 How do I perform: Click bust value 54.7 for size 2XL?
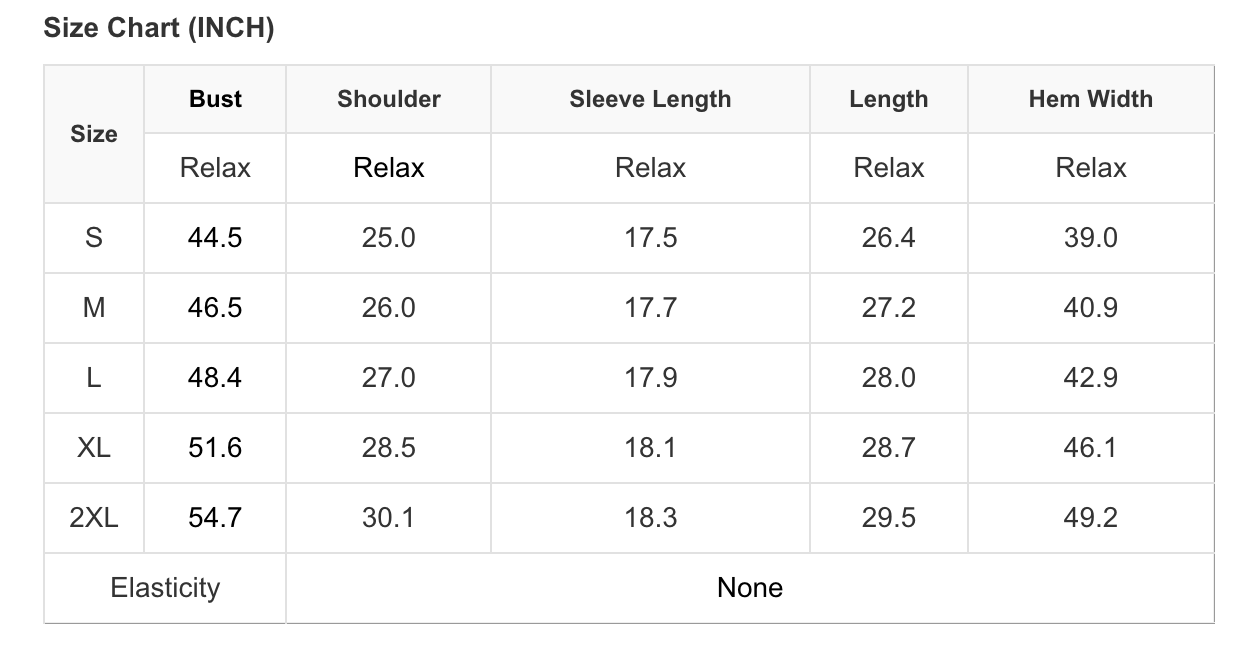coord(215,518)
